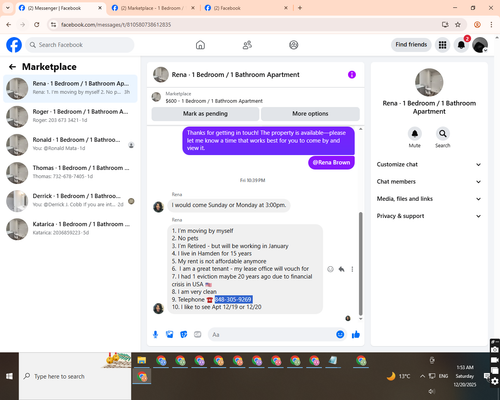
Task: Open Ronald conversation in list
Action: (x=70, y=145)
